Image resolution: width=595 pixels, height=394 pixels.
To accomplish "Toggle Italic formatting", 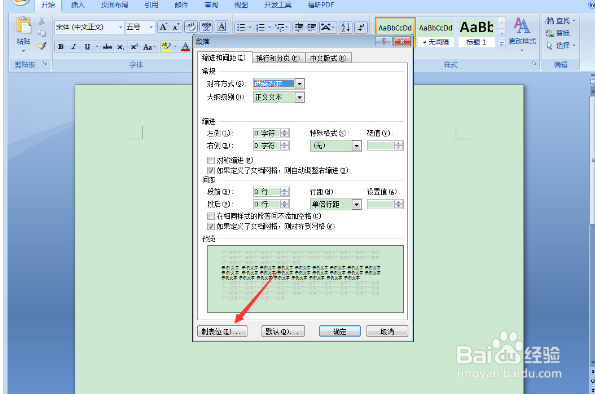I will (x=74, y=47).
